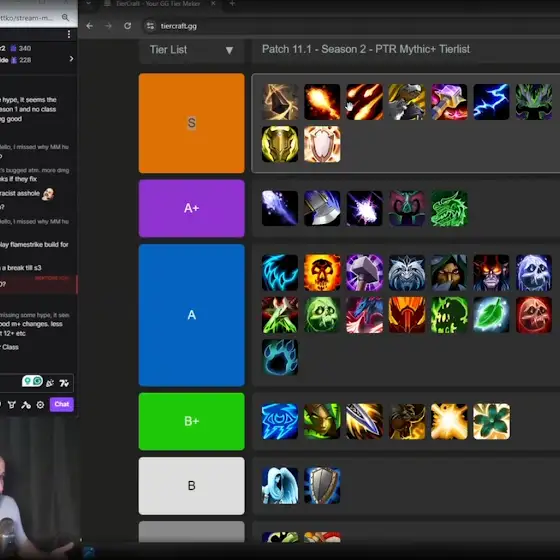The height and width of the screenshot is (560, 560).
Task: Edit the Patch 11.1 Season 2 title field
Action: [x=405, y=49]
